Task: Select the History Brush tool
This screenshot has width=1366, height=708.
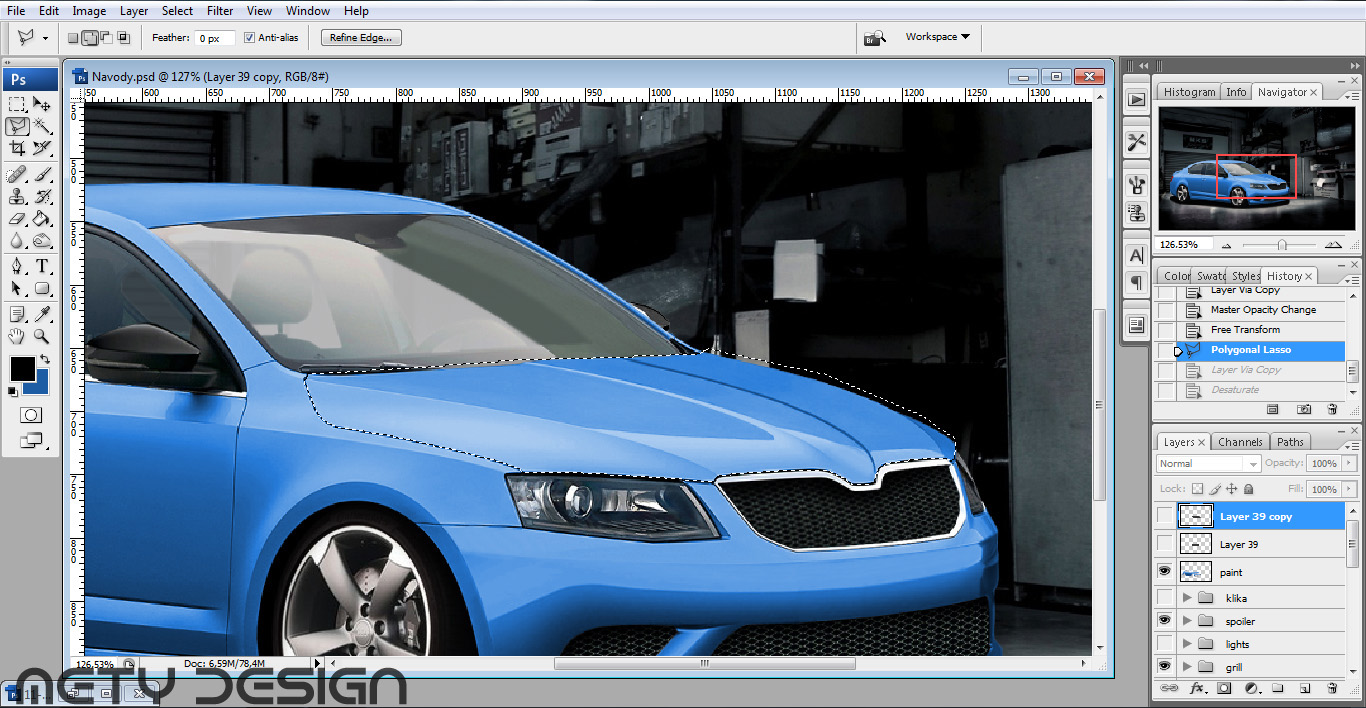Action: click(x=42, y=197)
